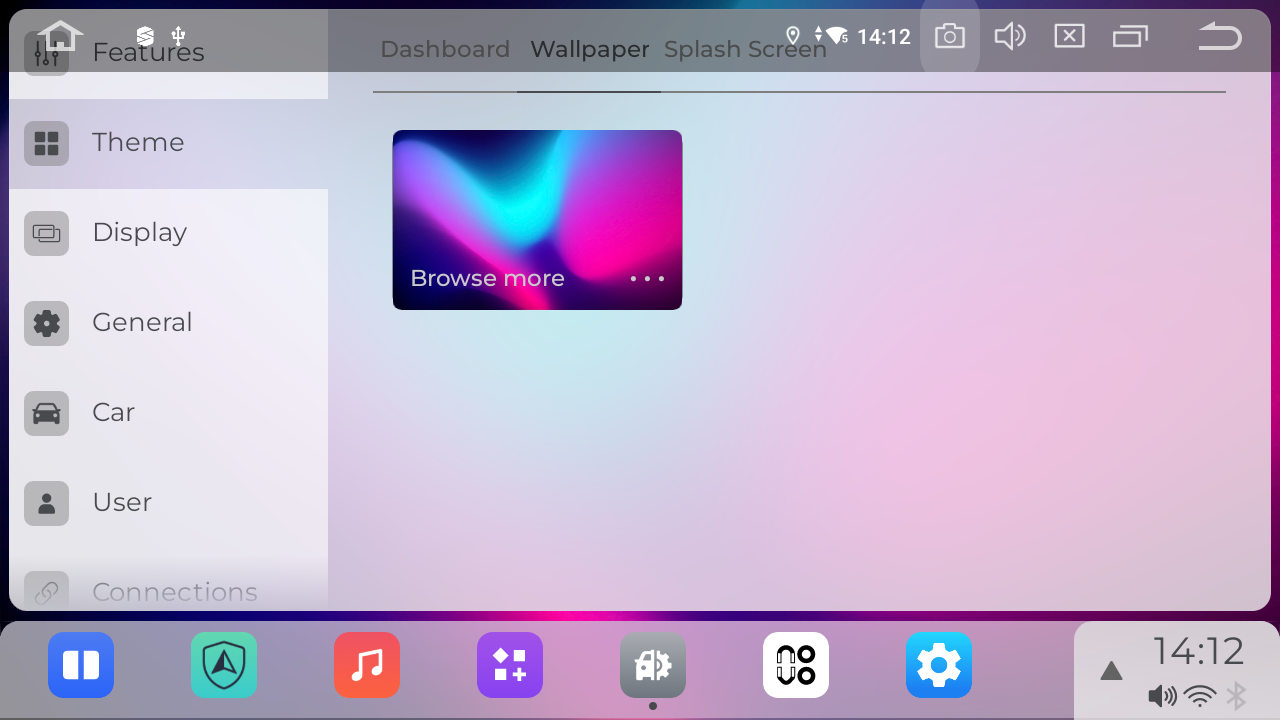Expand the tray with triangle arrow
The image size is (1280, 720).
[1111, 671]
